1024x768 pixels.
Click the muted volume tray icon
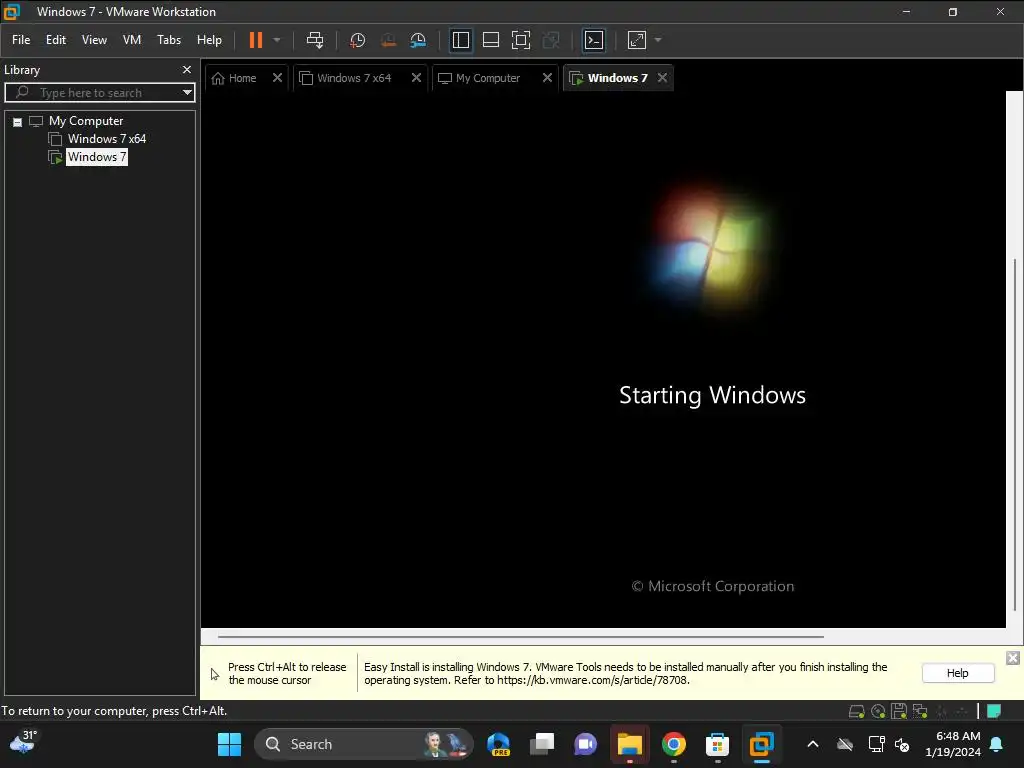tap(902, 744)
